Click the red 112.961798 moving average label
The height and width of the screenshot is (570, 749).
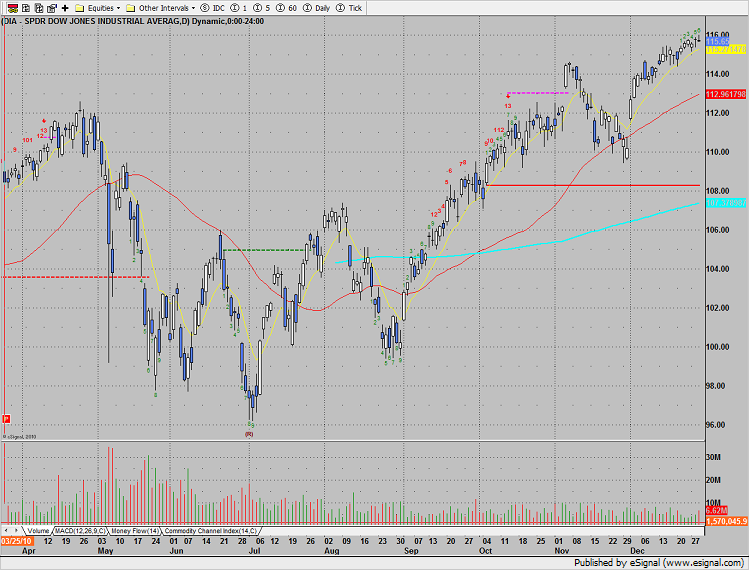pyautogui.click(x=726, y=94)
